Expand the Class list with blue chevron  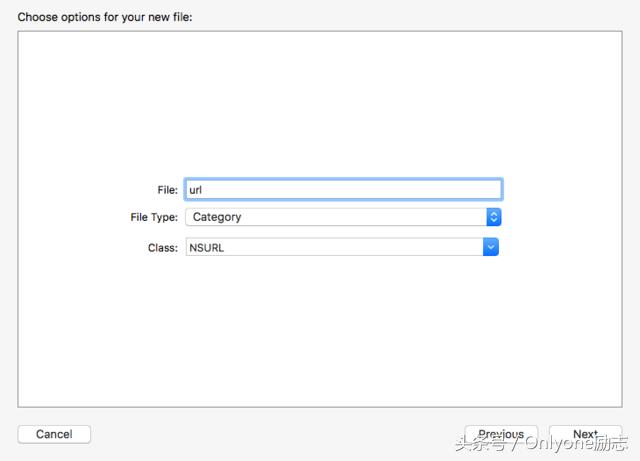pyautogui.click(x=491, y=247)
